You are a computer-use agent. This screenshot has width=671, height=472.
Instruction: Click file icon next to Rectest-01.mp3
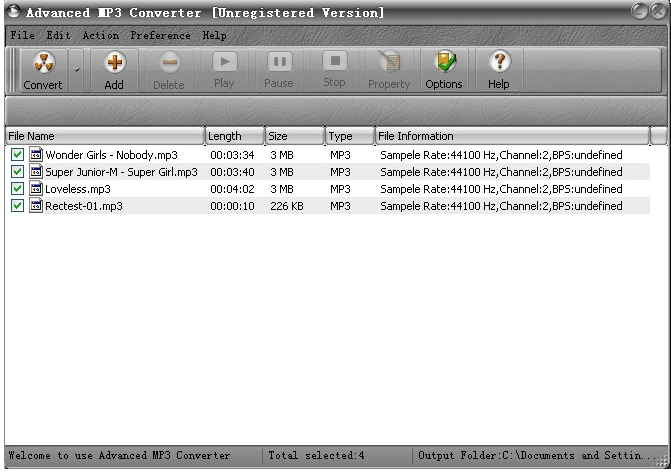(x=36, y=205)
